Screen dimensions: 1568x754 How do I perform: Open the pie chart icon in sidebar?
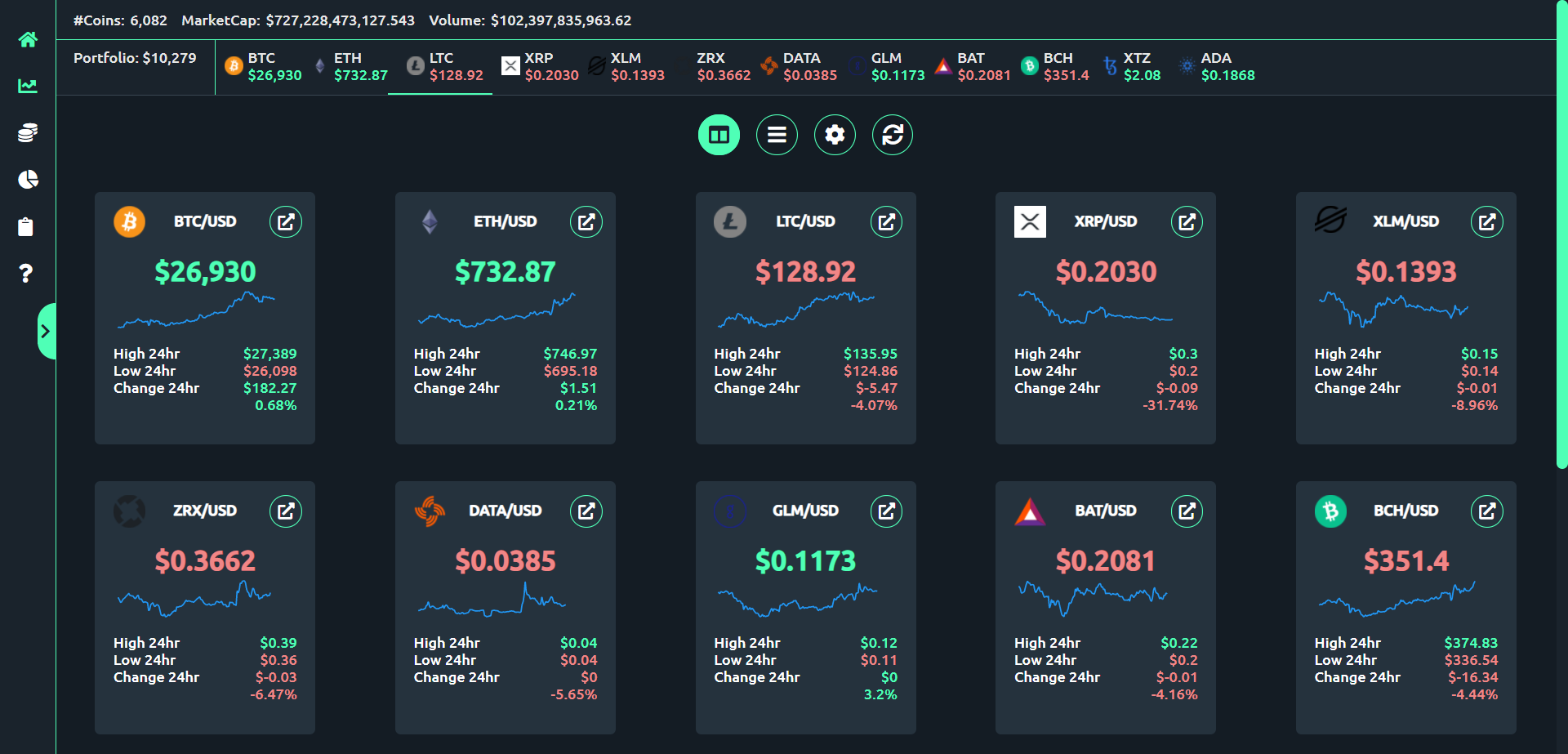28,180
